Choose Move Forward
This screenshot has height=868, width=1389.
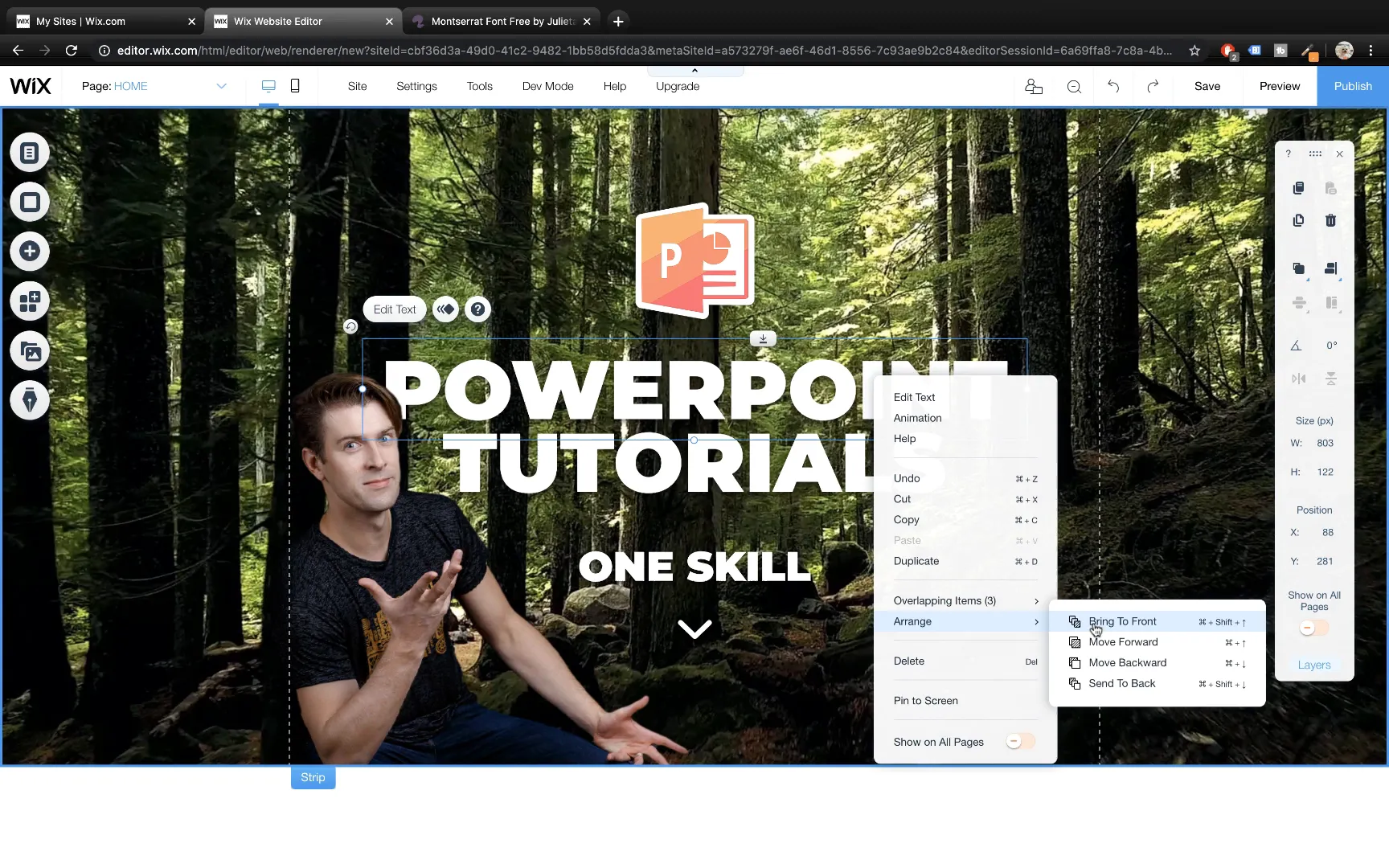click(1157, 642)
